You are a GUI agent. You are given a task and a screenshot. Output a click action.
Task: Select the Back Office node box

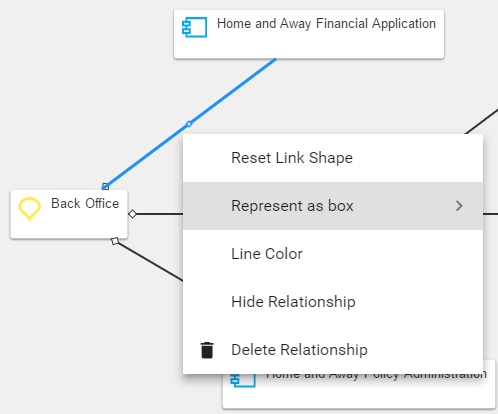click(x=69, y=214)
